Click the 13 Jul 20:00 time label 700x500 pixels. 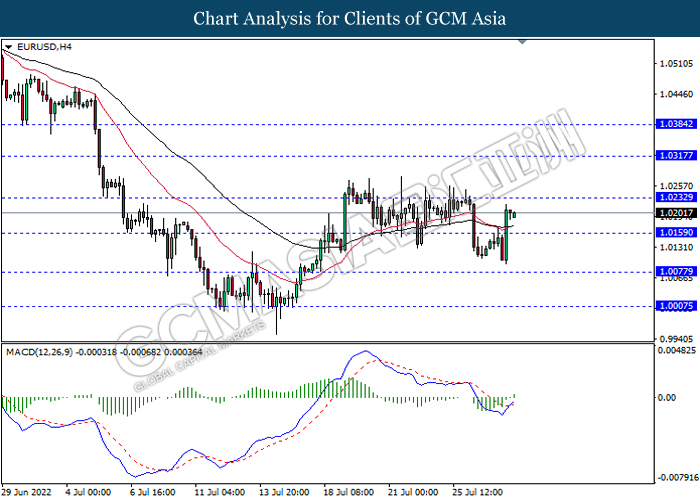point(284,492)
